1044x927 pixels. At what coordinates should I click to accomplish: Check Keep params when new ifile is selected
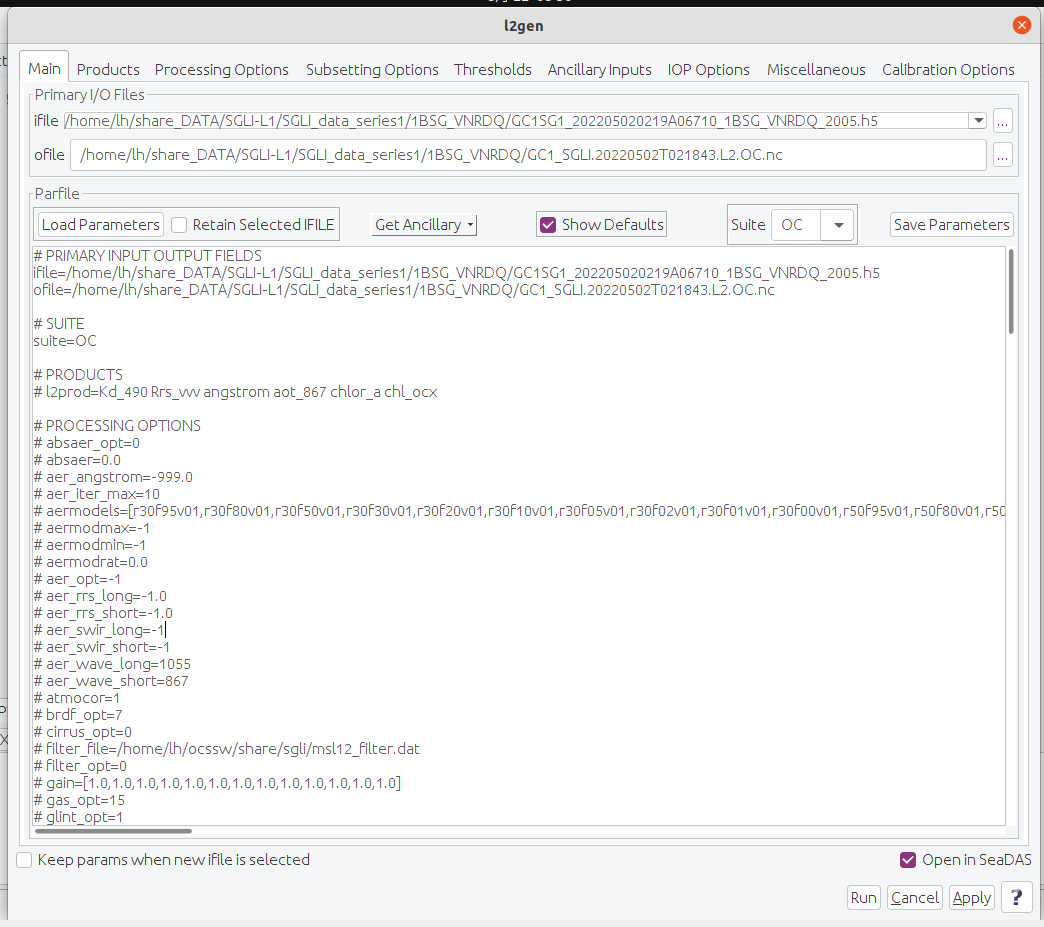[25, 860]
